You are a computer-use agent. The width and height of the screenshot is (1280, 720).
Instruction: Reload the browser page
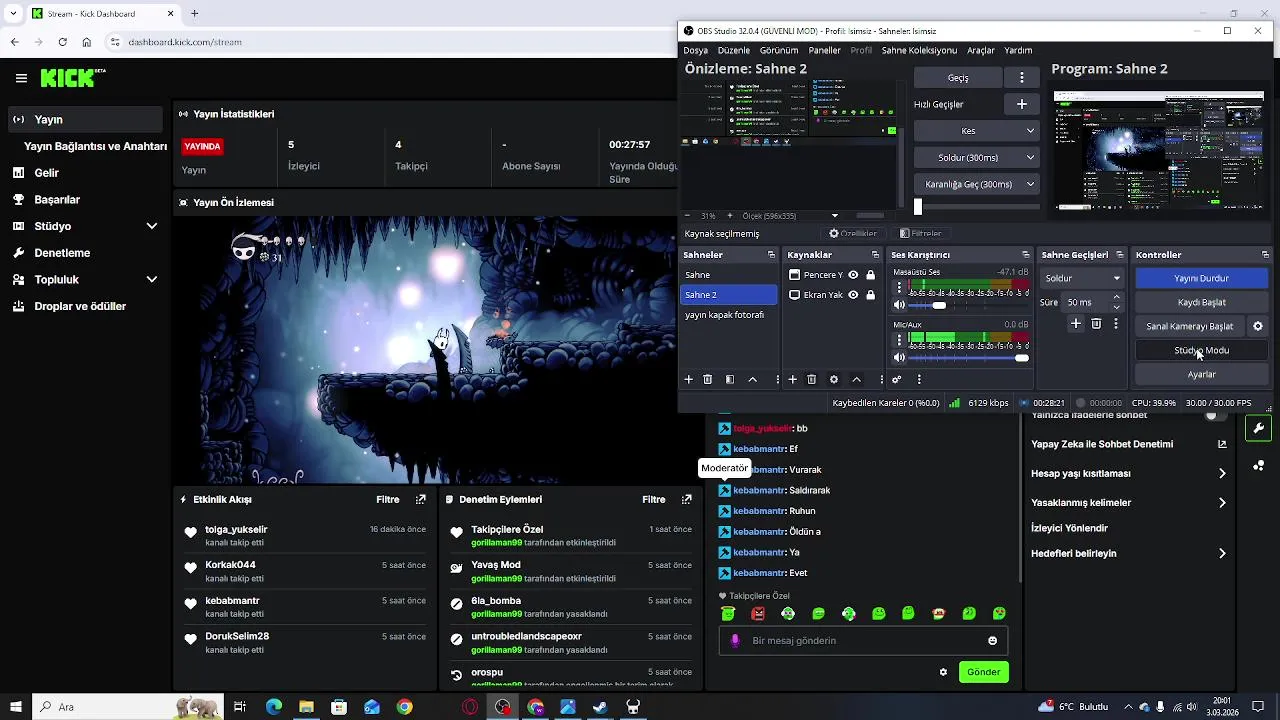[x=63, y=42]
